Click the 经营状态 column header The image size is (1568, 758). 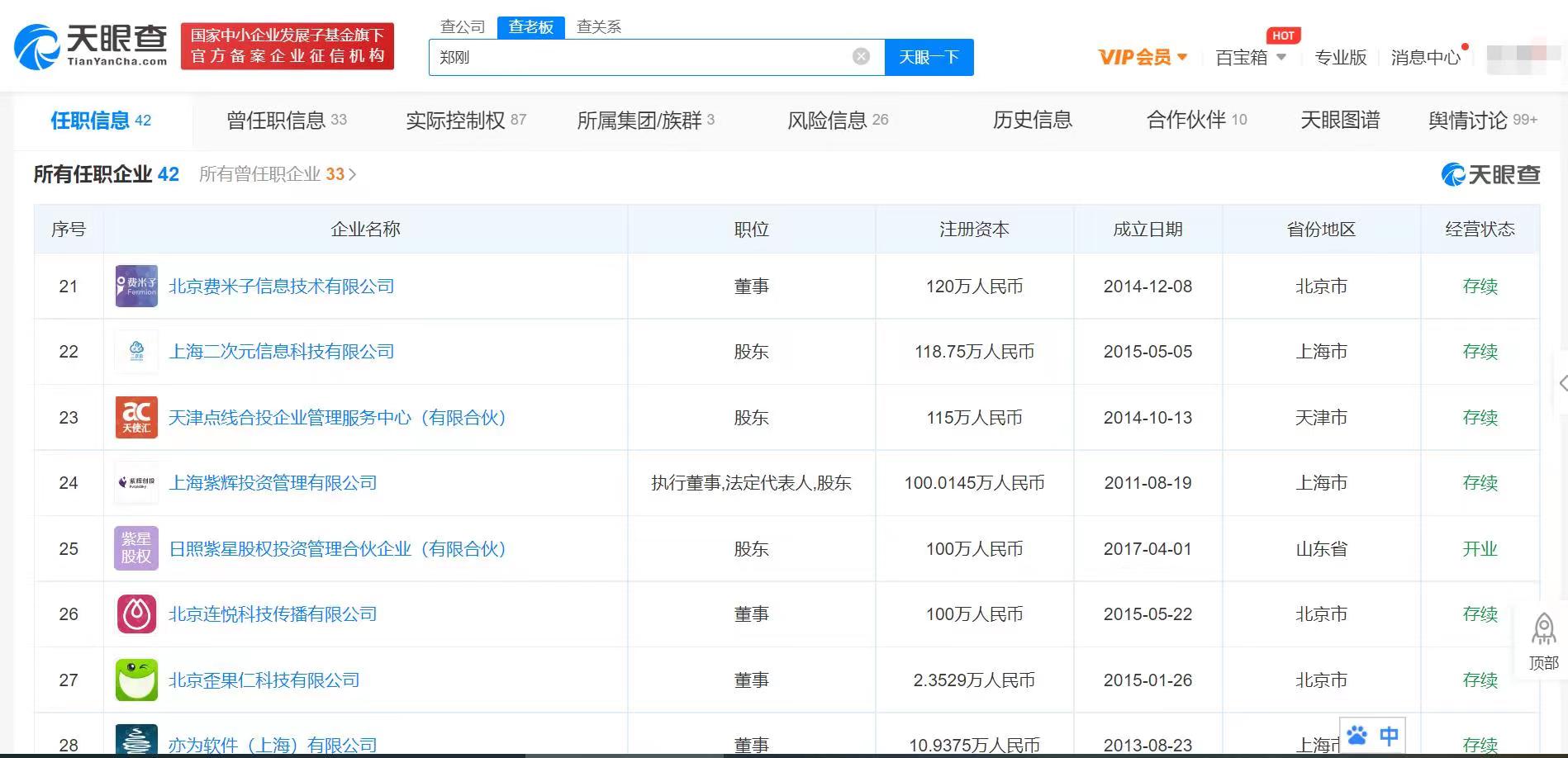click(1480, 230)
